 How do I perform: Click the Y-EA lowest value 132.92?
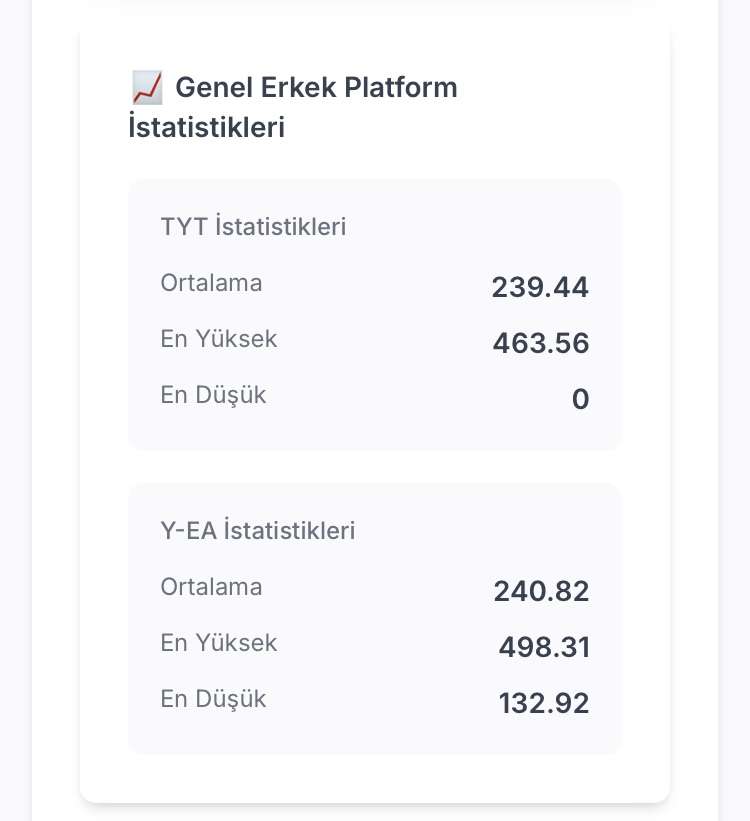pos(544,703)
